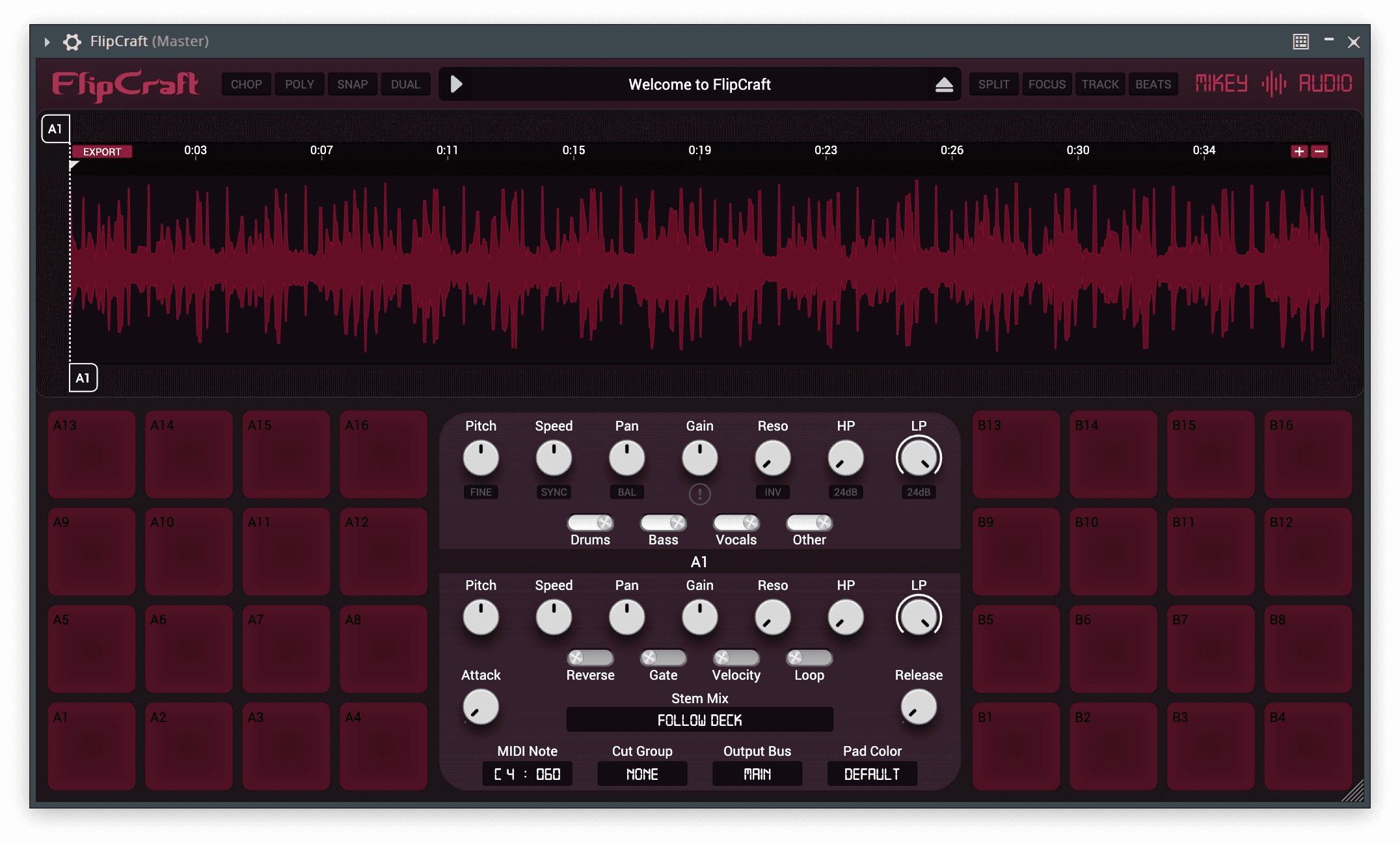
Task: Click the master Pitch knob
Action: (x=481, y=458)
